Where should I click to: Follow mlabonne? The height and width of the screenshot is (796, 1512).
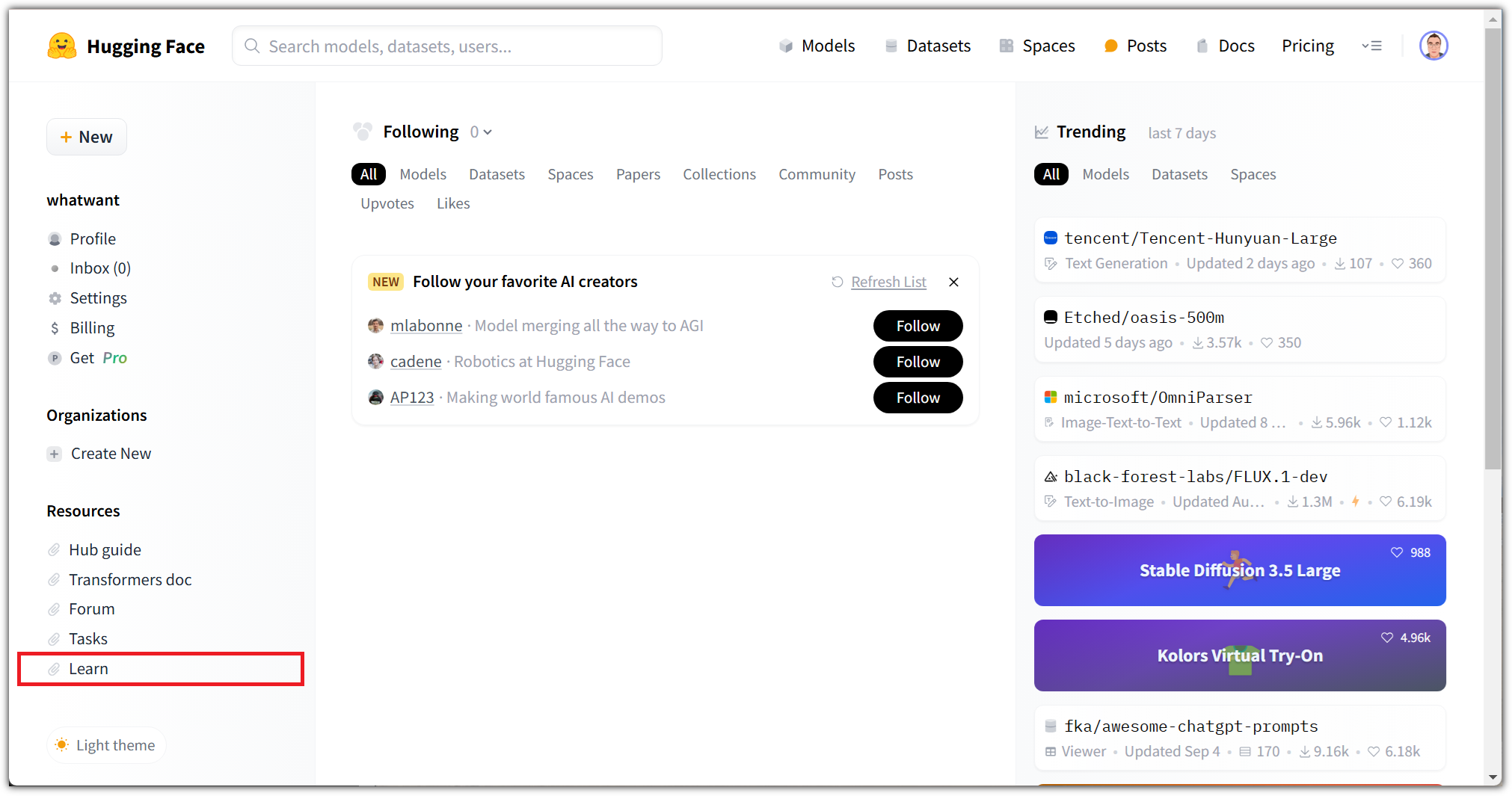[x=918, y=326]
